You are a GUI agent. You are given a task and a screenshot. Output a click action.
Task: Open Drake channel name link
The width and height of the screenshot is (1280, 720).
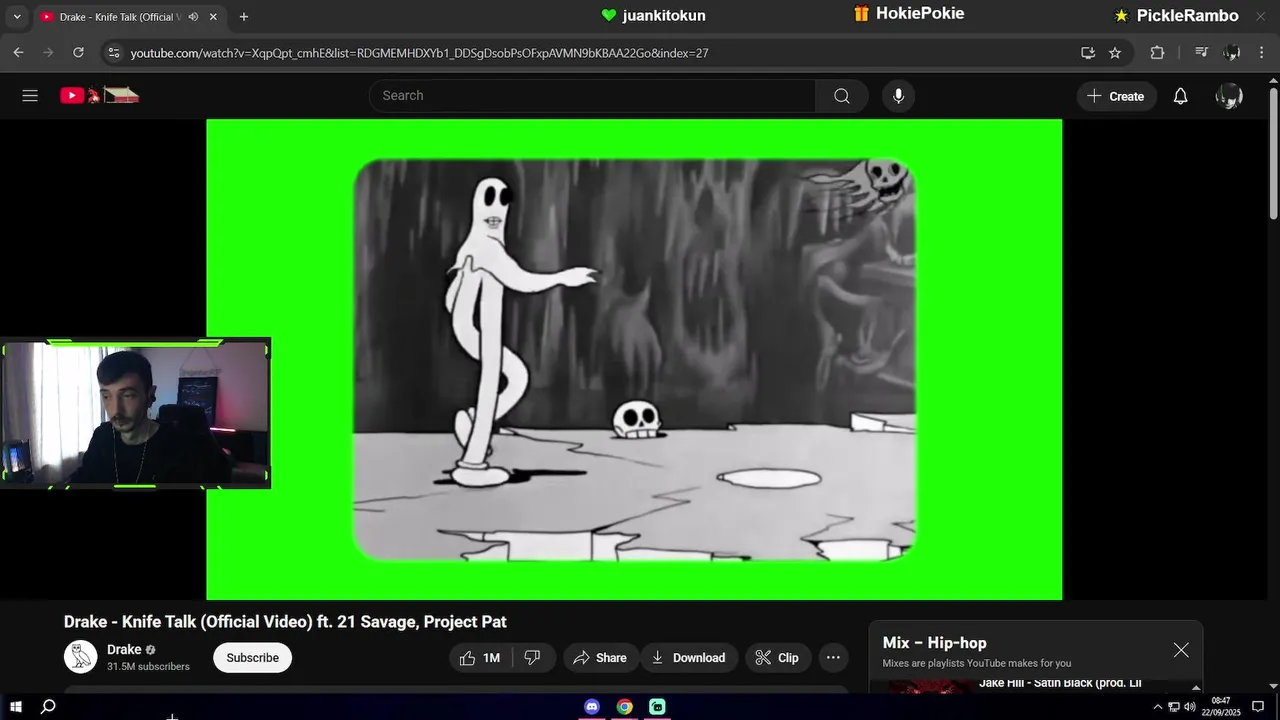(124, 650)
